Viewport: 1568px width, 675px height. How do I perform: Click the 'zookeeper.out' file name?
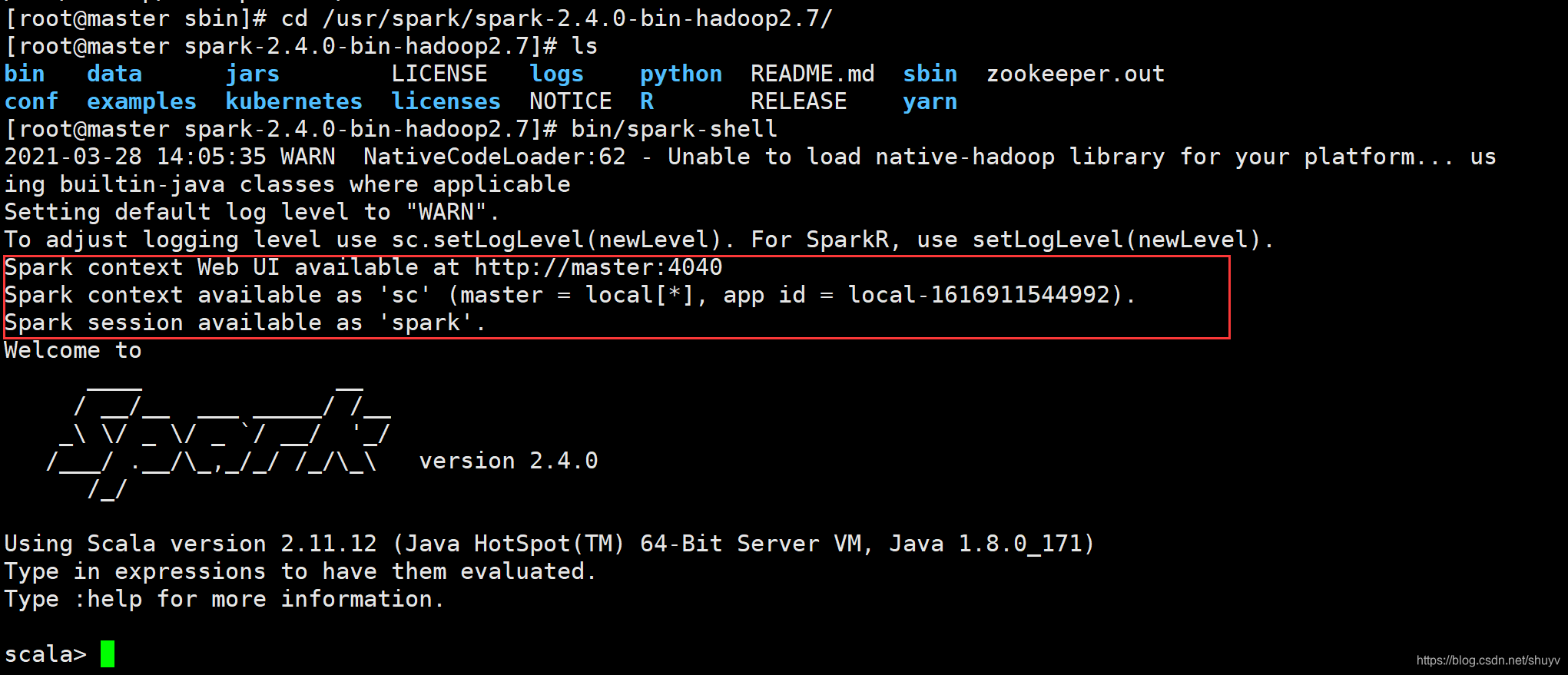pyautogui.click(x=1076, y=74)
